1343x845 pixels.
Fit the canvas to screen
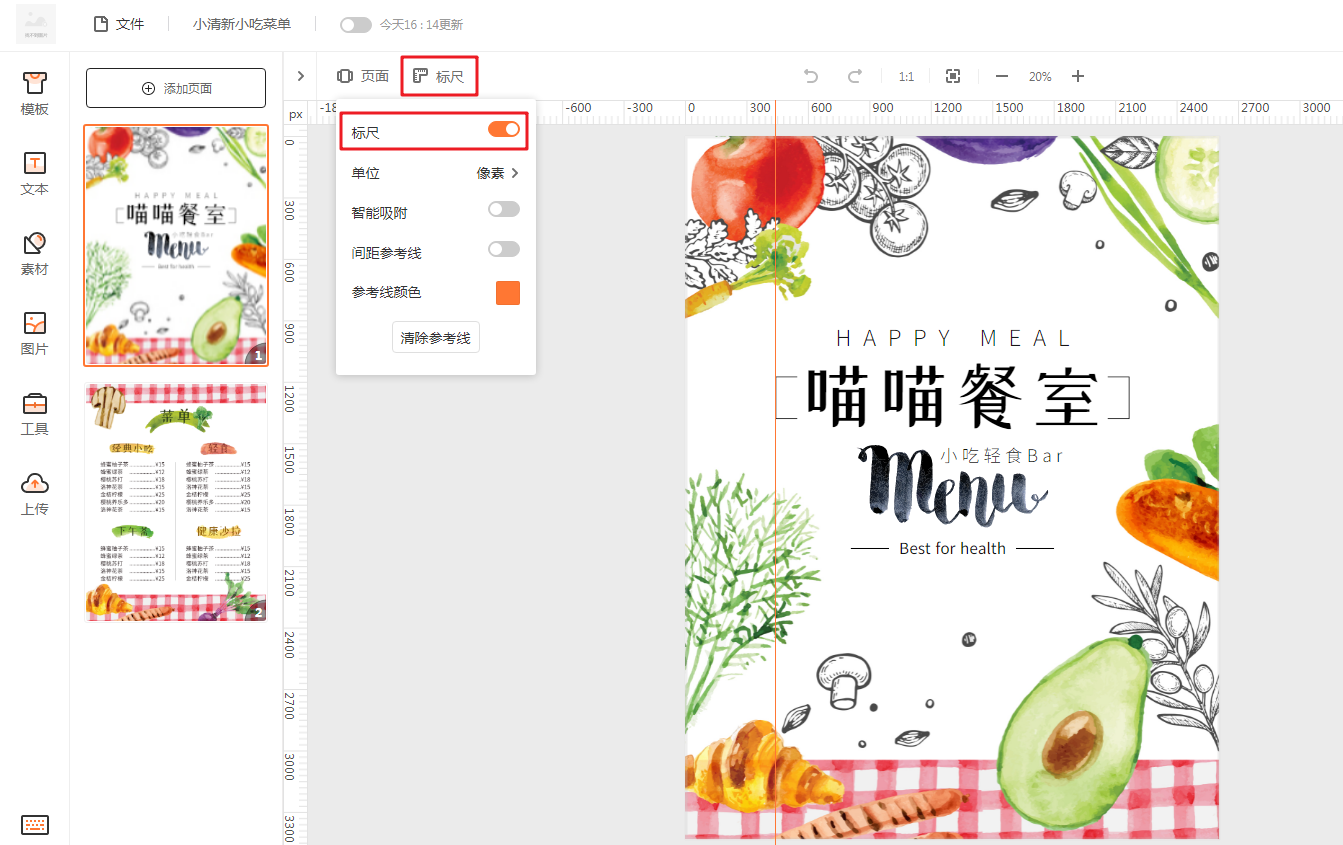click(x=953, y=76)
